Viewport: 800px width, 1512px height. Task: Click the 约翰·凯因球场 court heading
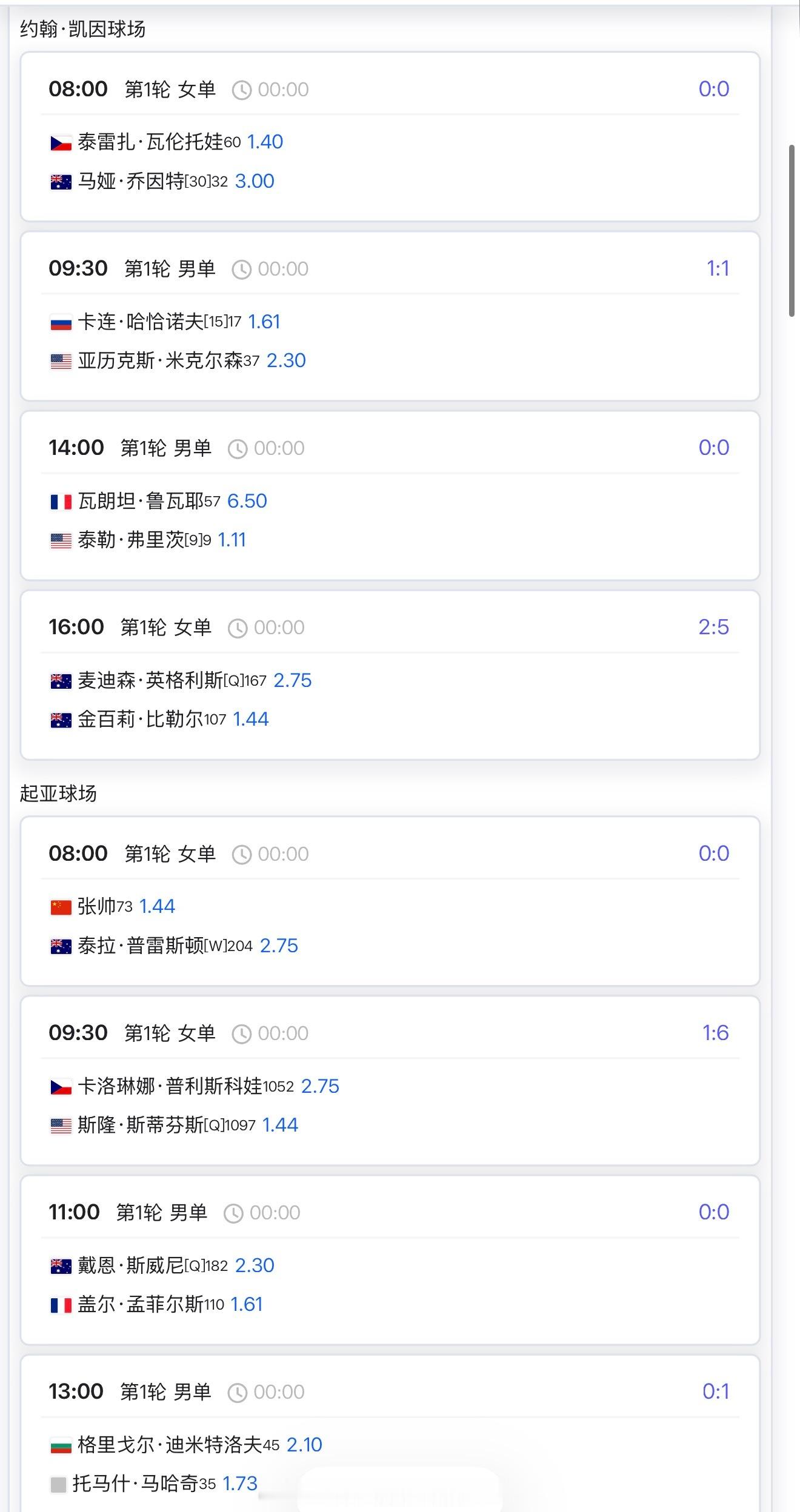82,29
